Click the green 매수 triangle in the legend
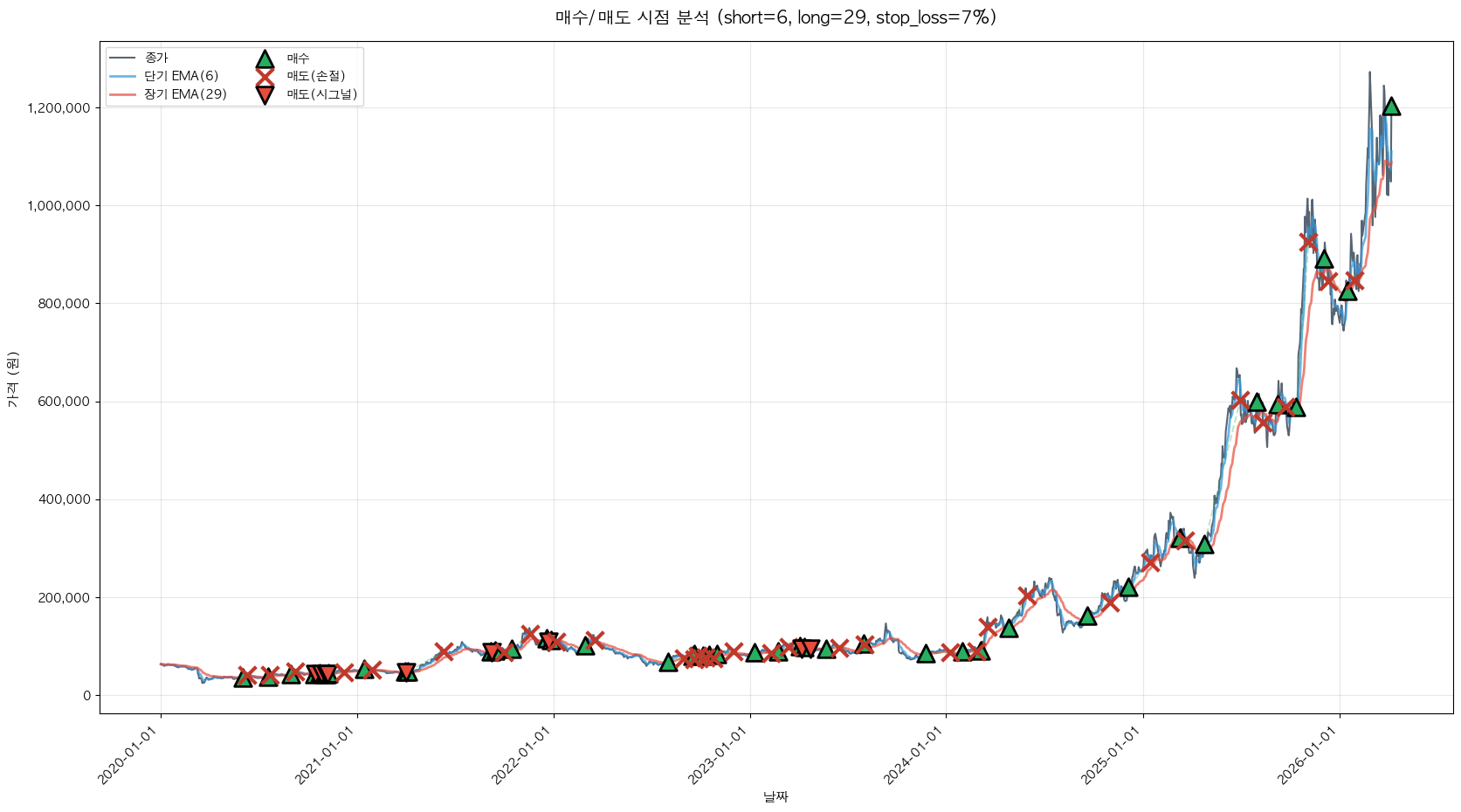This screenshot has height=812, width=1461. 265,59
